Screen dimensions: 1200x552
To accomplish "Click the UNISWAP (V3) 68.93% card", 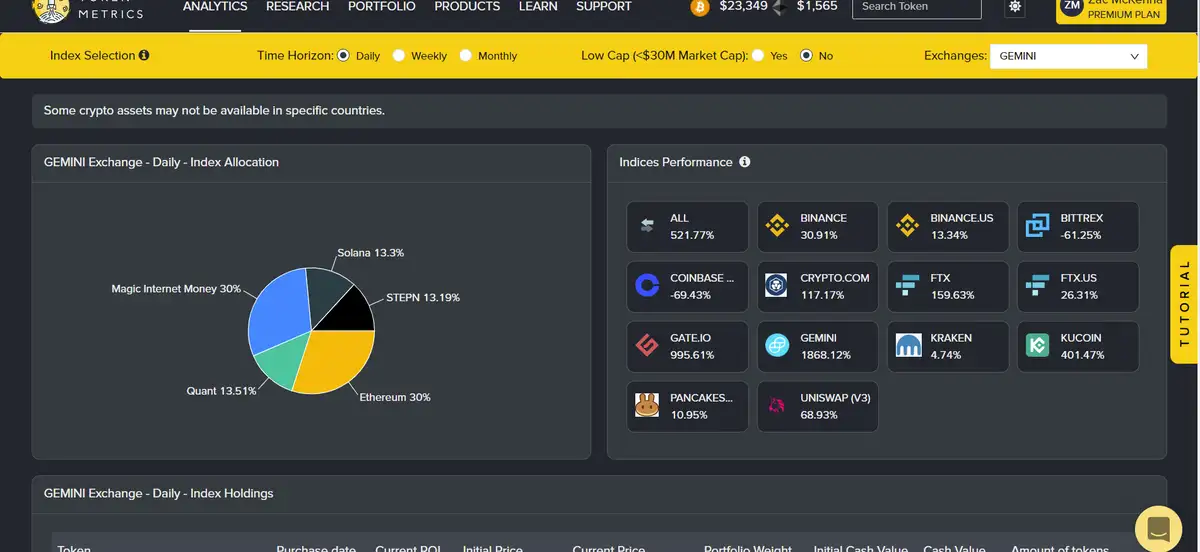I will coord(818,407).
